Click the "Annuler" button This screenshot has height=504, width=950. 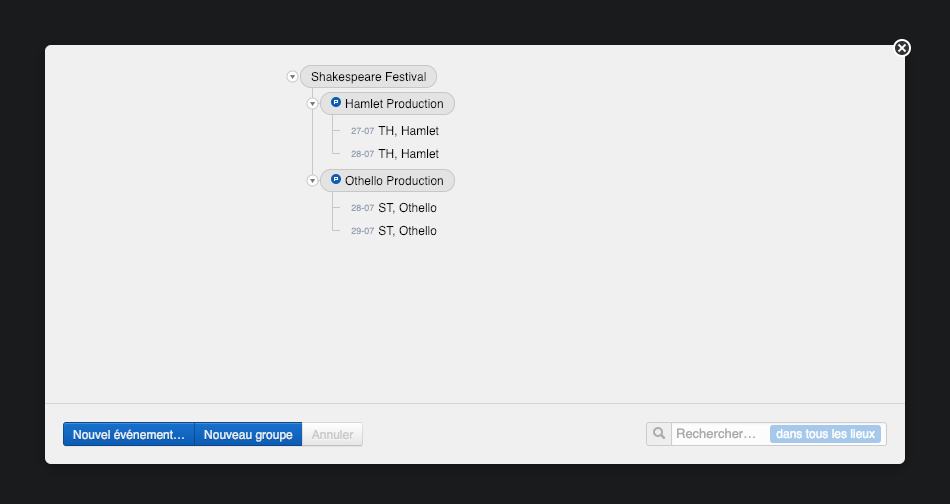pos(332,435)
